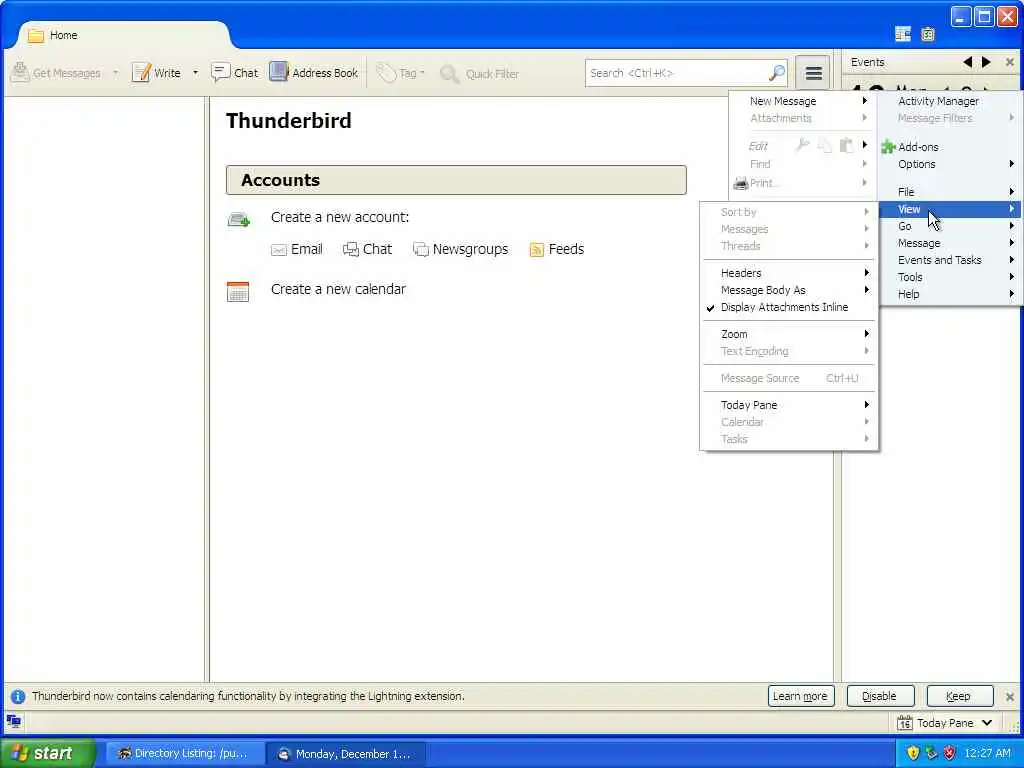Click the Get Messages toolbar icon
This screenshot has width=1024, height=768.
[x=20, y=72]
